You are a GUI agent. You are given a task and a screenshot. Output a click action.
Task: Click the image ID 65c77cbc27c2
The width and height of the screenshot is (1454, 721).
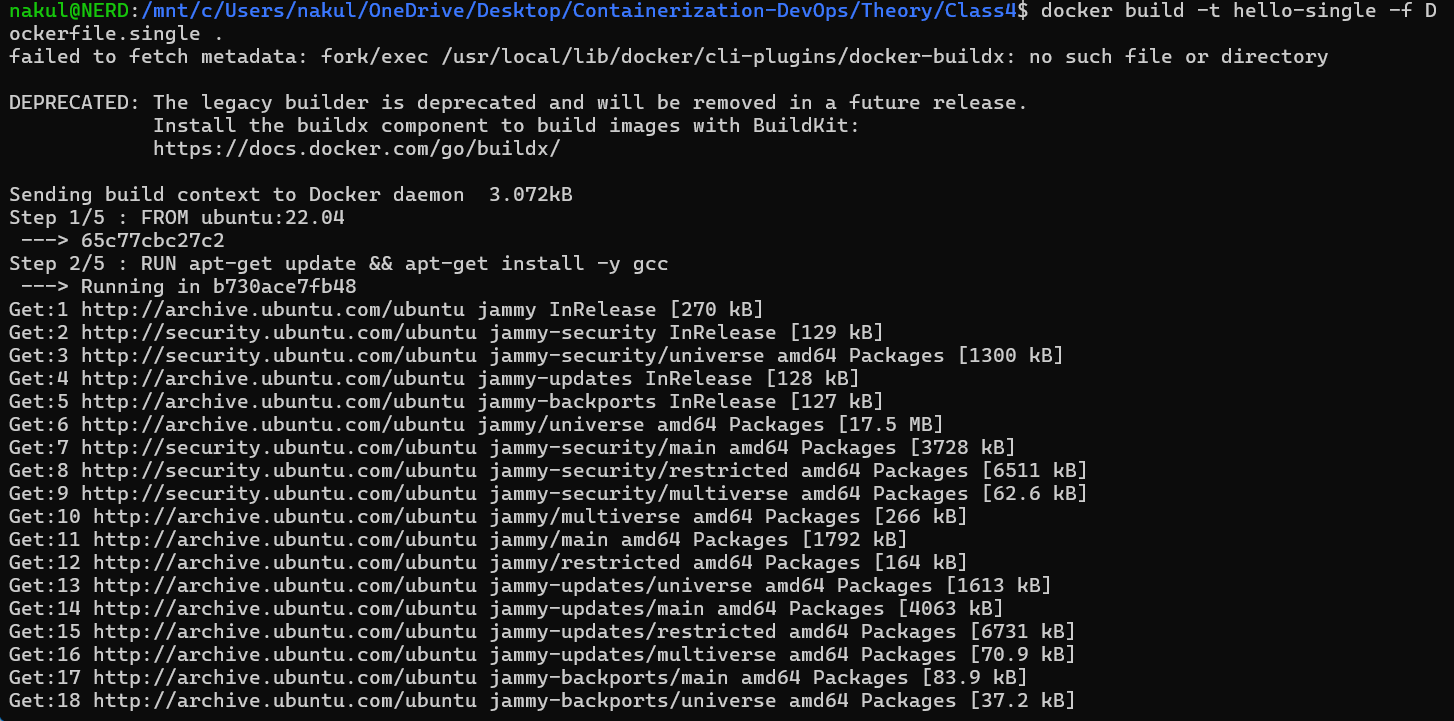[152, 241]
